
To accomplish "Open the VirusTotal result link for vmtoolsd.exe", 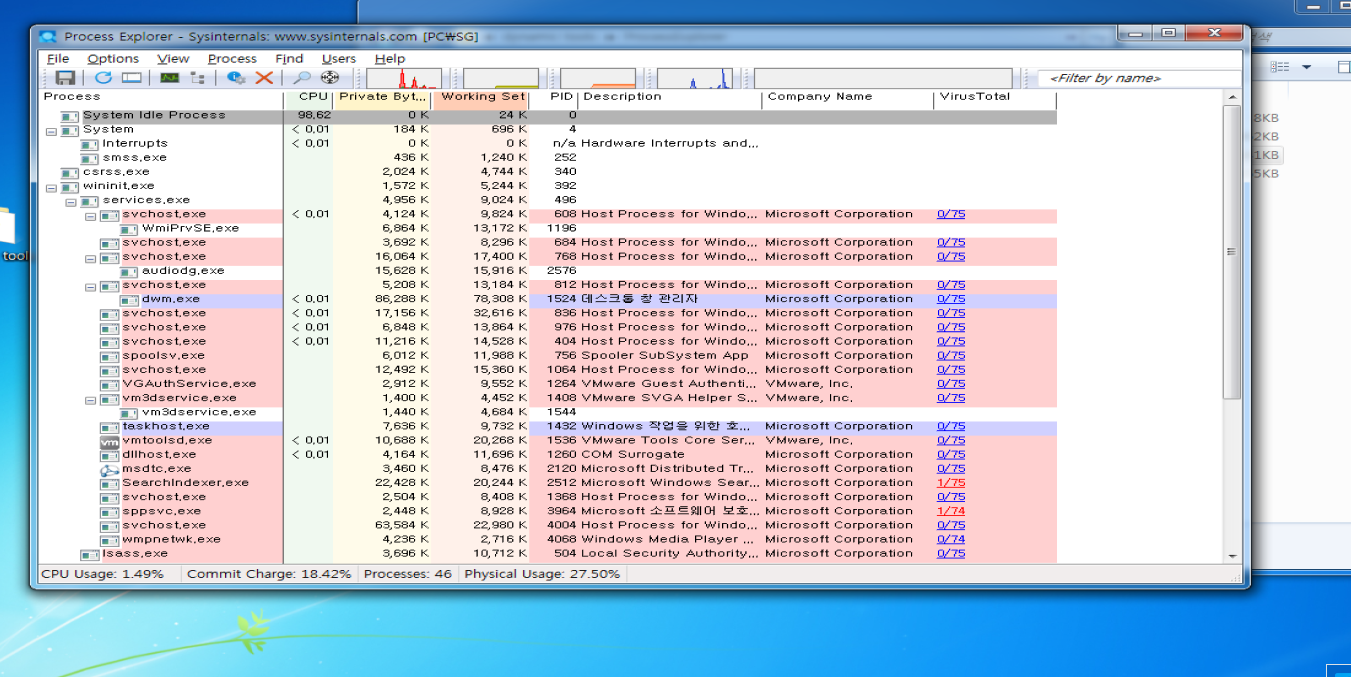I will [x=951, y=440].
